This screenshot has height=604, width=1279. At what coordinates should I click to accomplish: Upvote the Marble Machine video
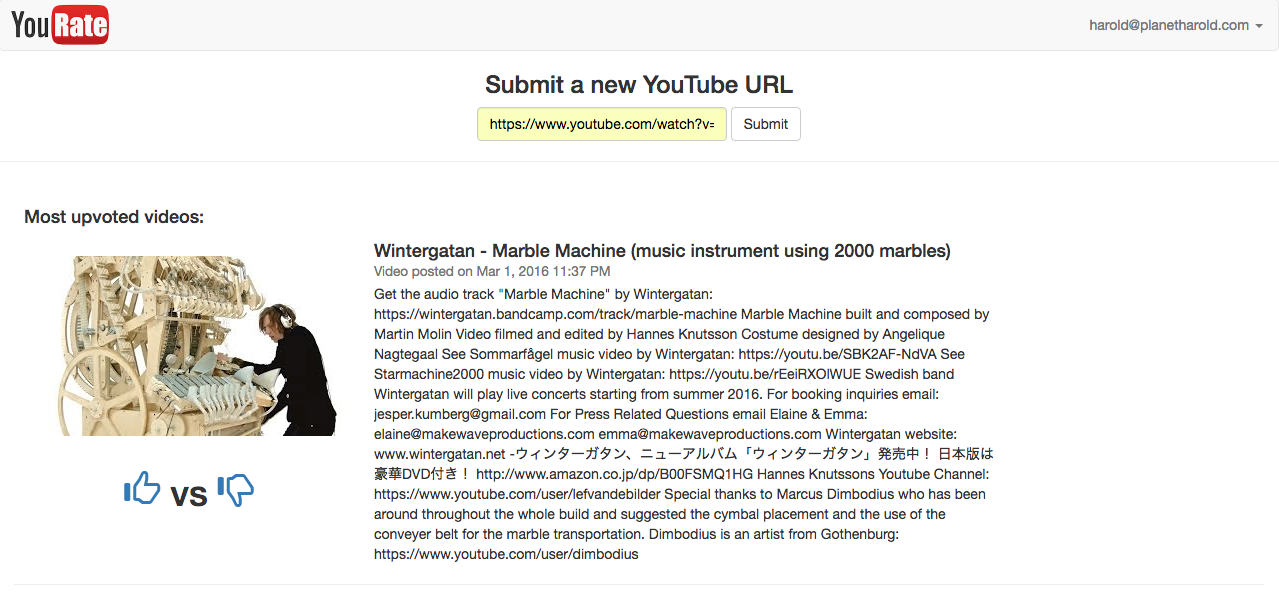tap(142, 489)
